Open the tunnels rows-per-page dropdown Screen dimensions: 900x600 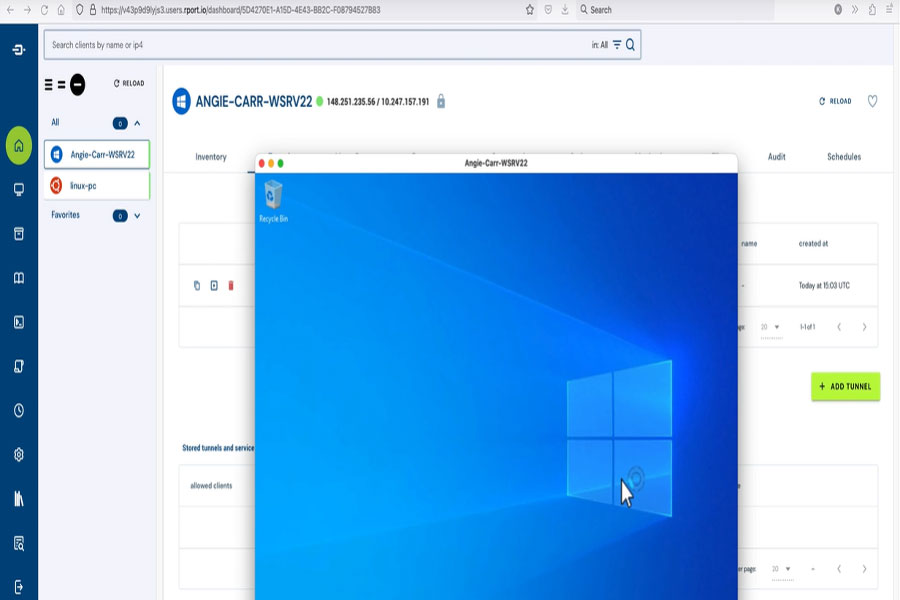[770, 327]
